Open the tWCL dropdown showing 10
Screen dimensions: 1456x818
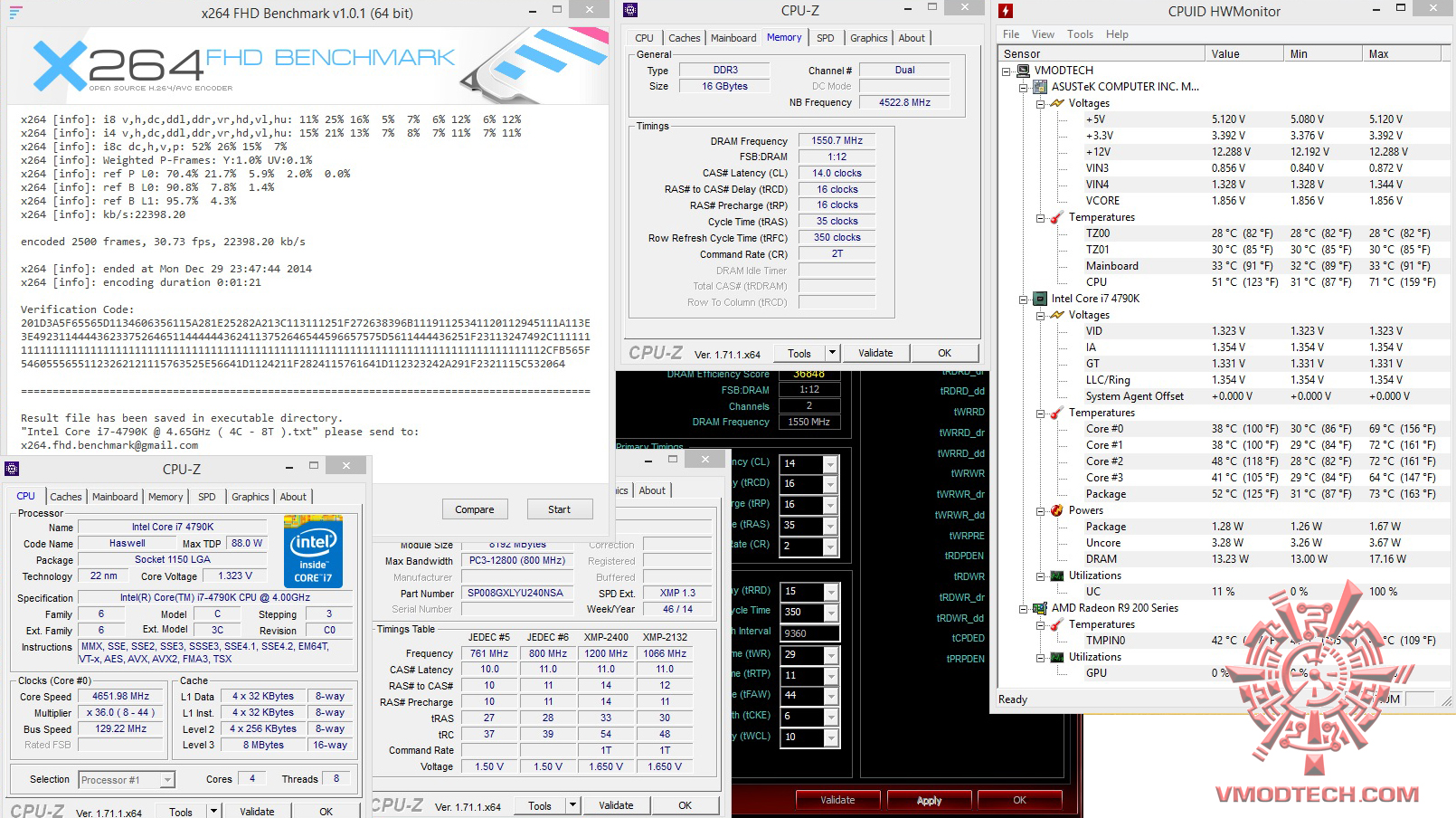(x=830, y=737)
